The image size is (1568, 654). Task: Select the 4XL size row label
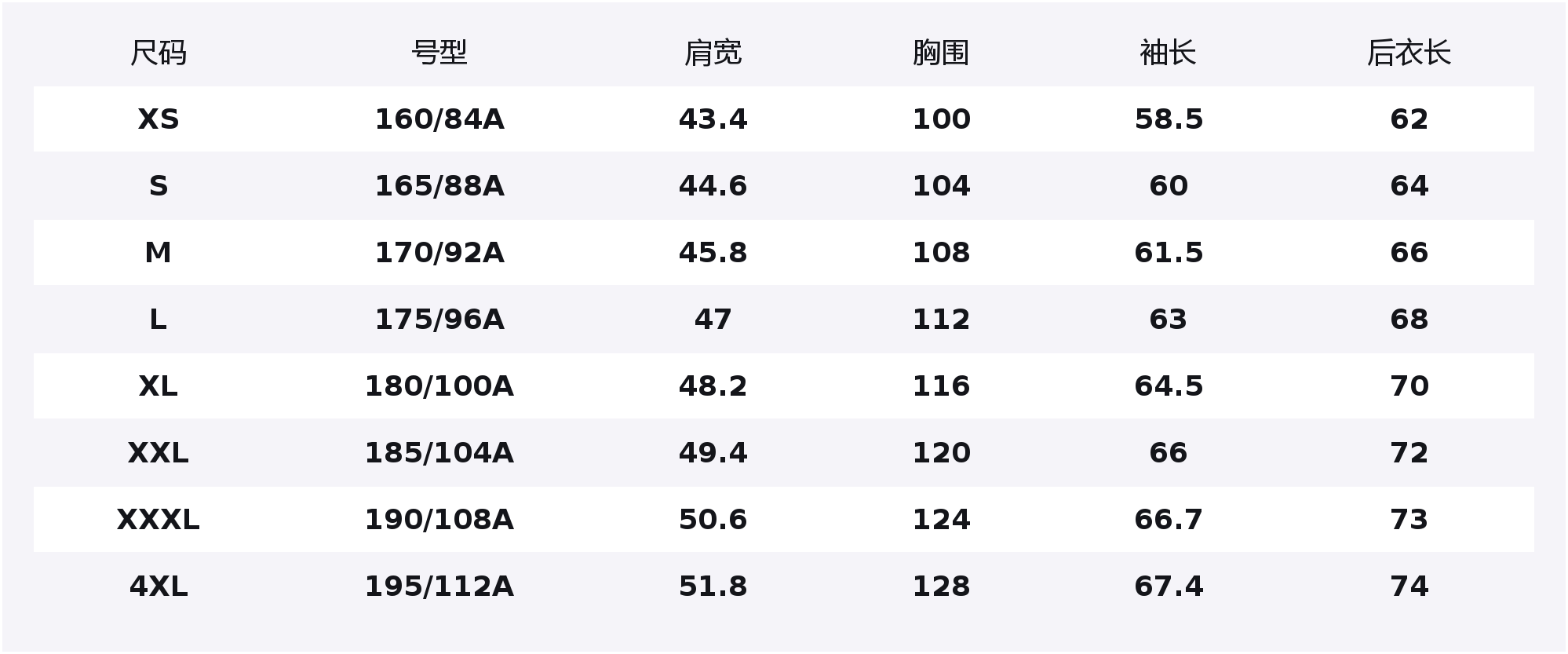(x=158, y=586)
